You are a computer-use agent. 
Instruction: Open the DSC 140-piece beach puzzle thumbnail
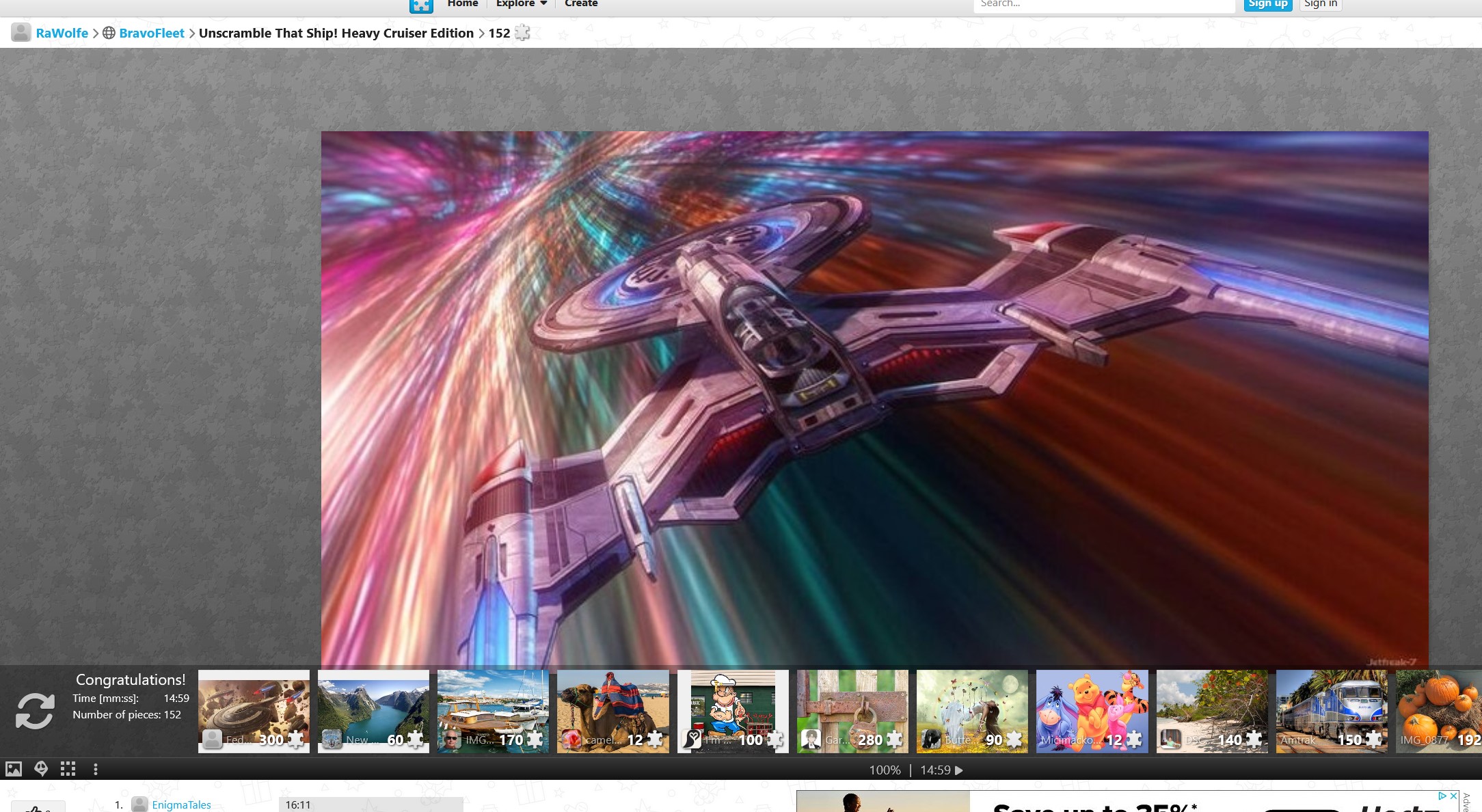(x=1212, y=712)
